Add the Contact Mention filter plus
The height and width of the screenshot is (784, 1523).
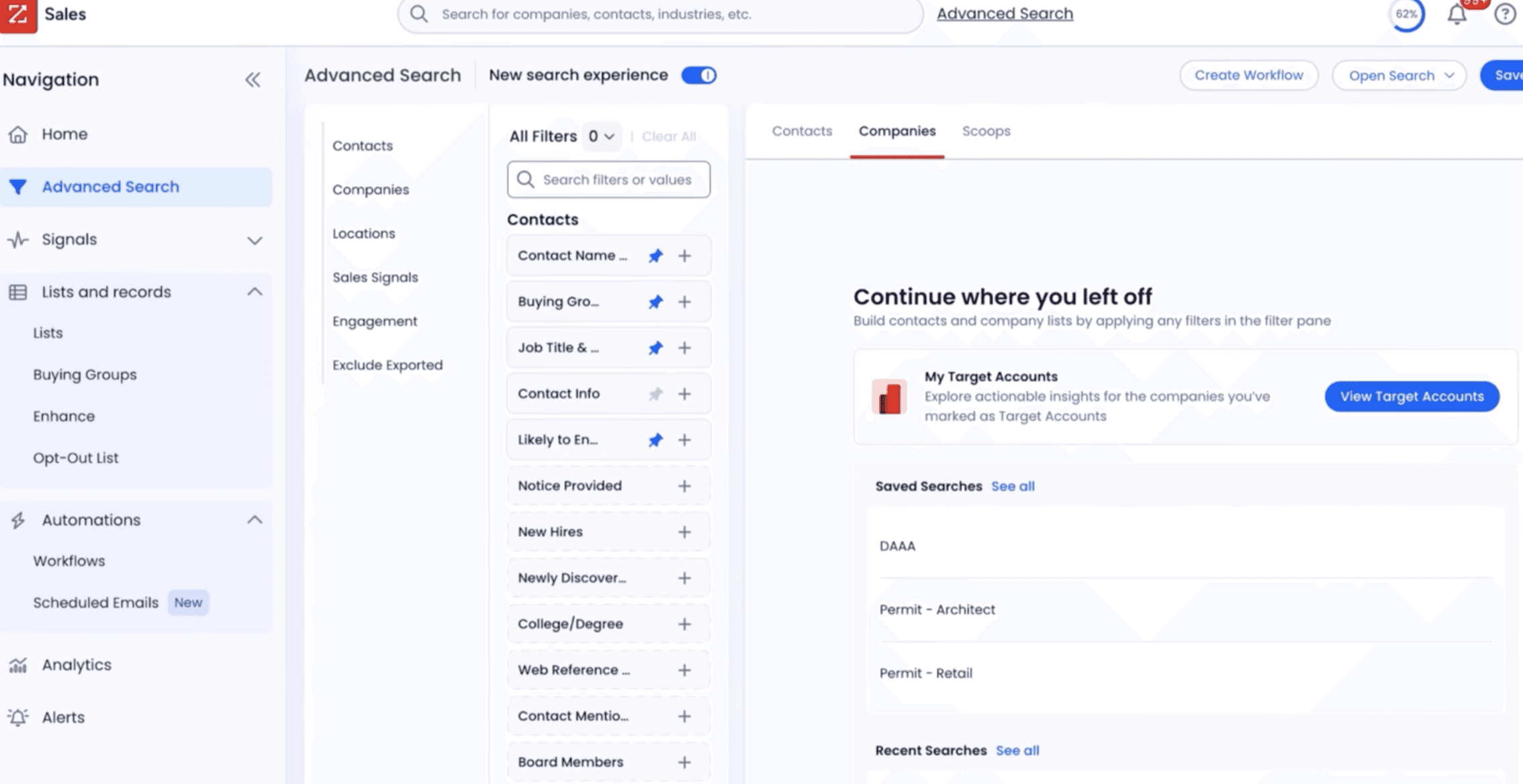coord(684,716)
